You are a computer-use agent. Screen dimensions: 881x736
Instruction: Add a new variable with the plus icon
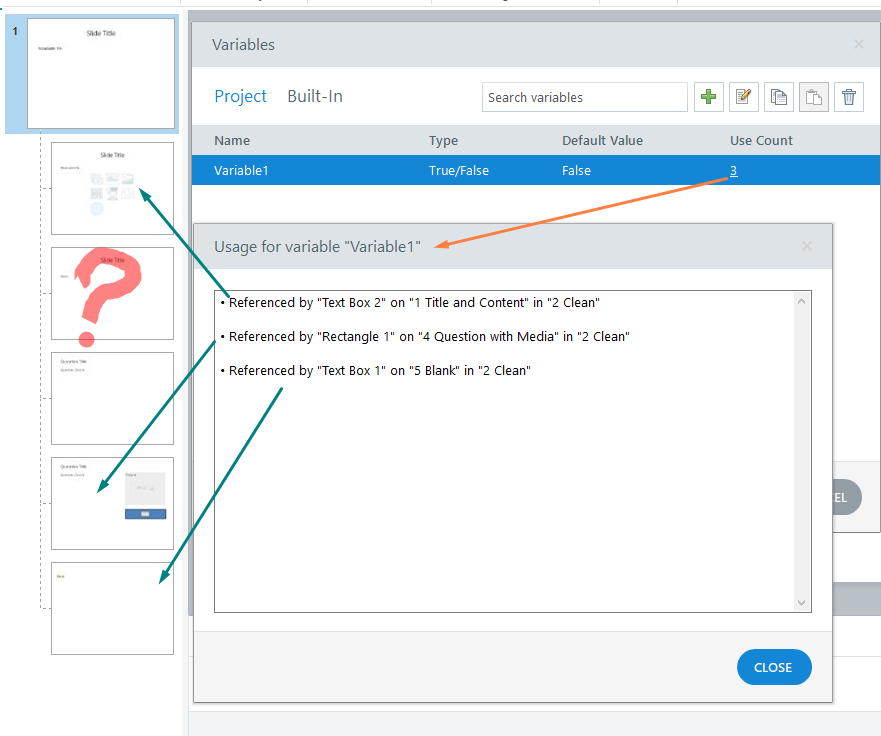coord(709,97)
